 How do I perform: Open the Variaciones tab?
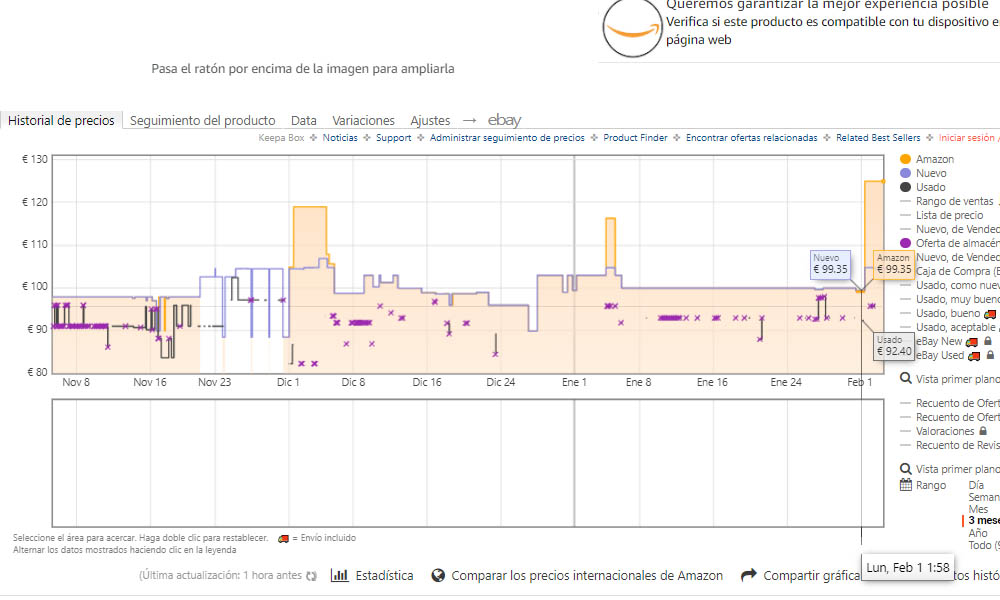click(x=364, y=121)
